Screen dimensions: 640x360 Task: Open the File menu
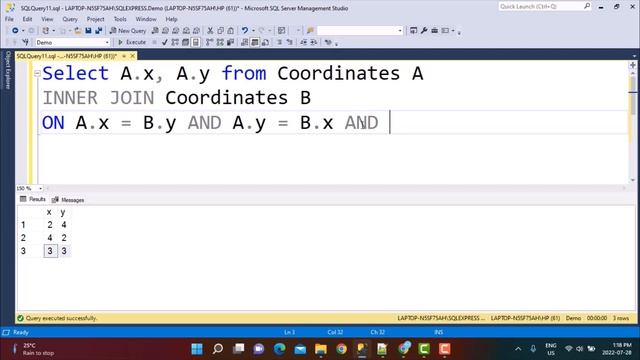pyautogui.click(x=9, y=19)
